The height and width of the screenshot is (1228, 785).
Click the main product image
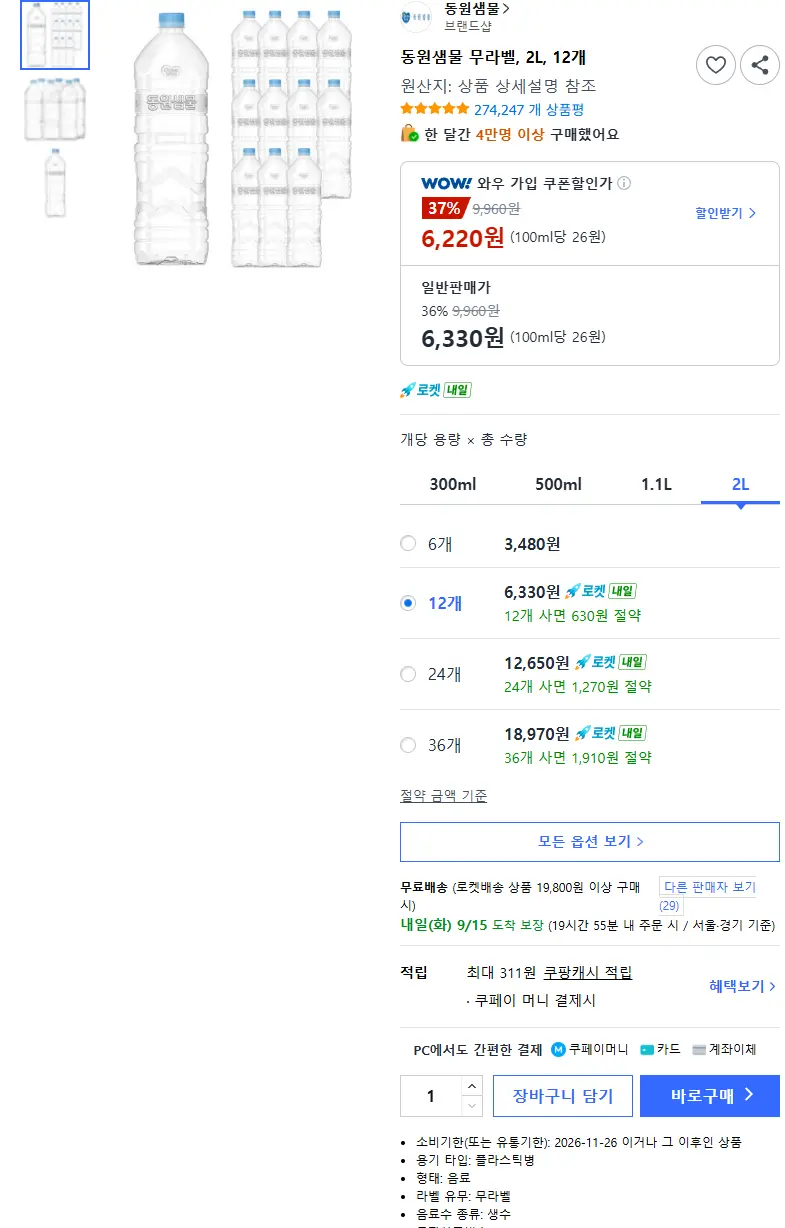(x=240, y=138)
